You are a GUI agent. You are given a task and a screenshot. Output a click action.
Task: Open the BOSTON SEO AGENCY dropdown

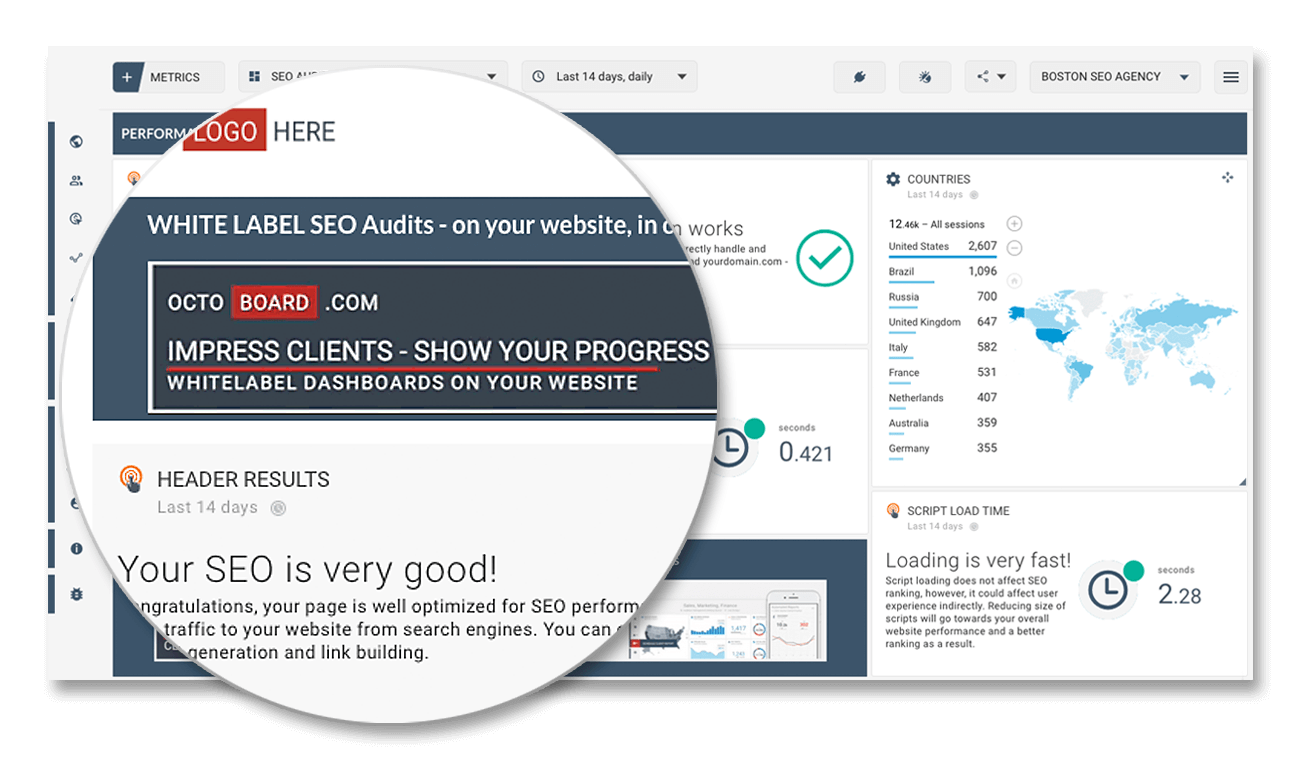coord(1113,77)
